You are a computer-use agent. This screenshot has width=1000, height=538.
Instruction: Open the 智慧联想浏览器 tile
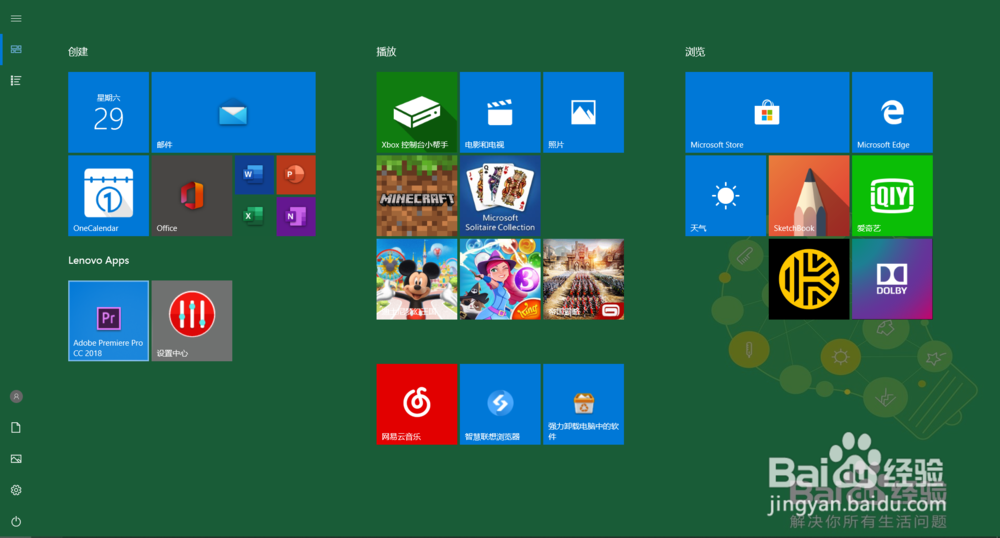click(x=500, y=404)
